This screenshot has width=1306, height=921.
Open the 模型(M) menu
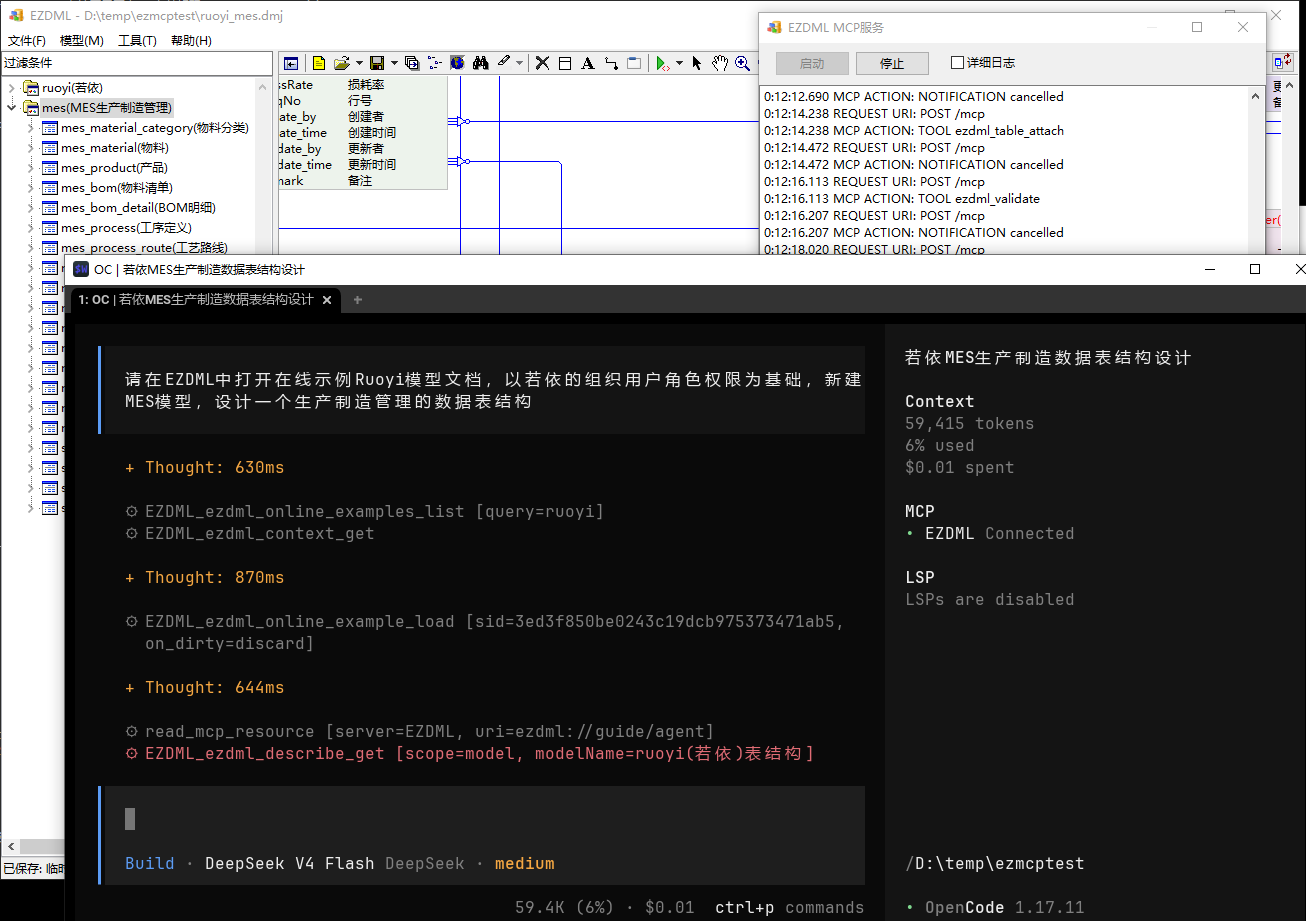[82, 41]
